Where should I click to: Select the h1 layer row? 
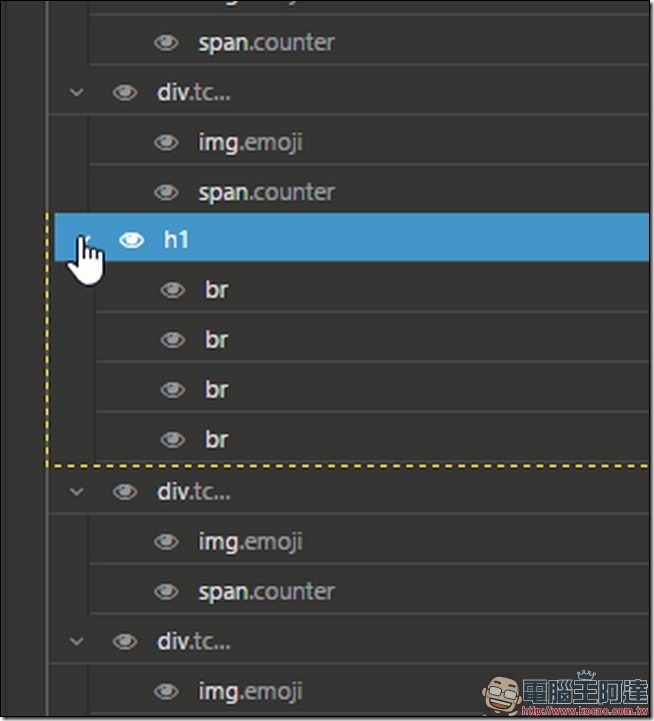[351, 237]
